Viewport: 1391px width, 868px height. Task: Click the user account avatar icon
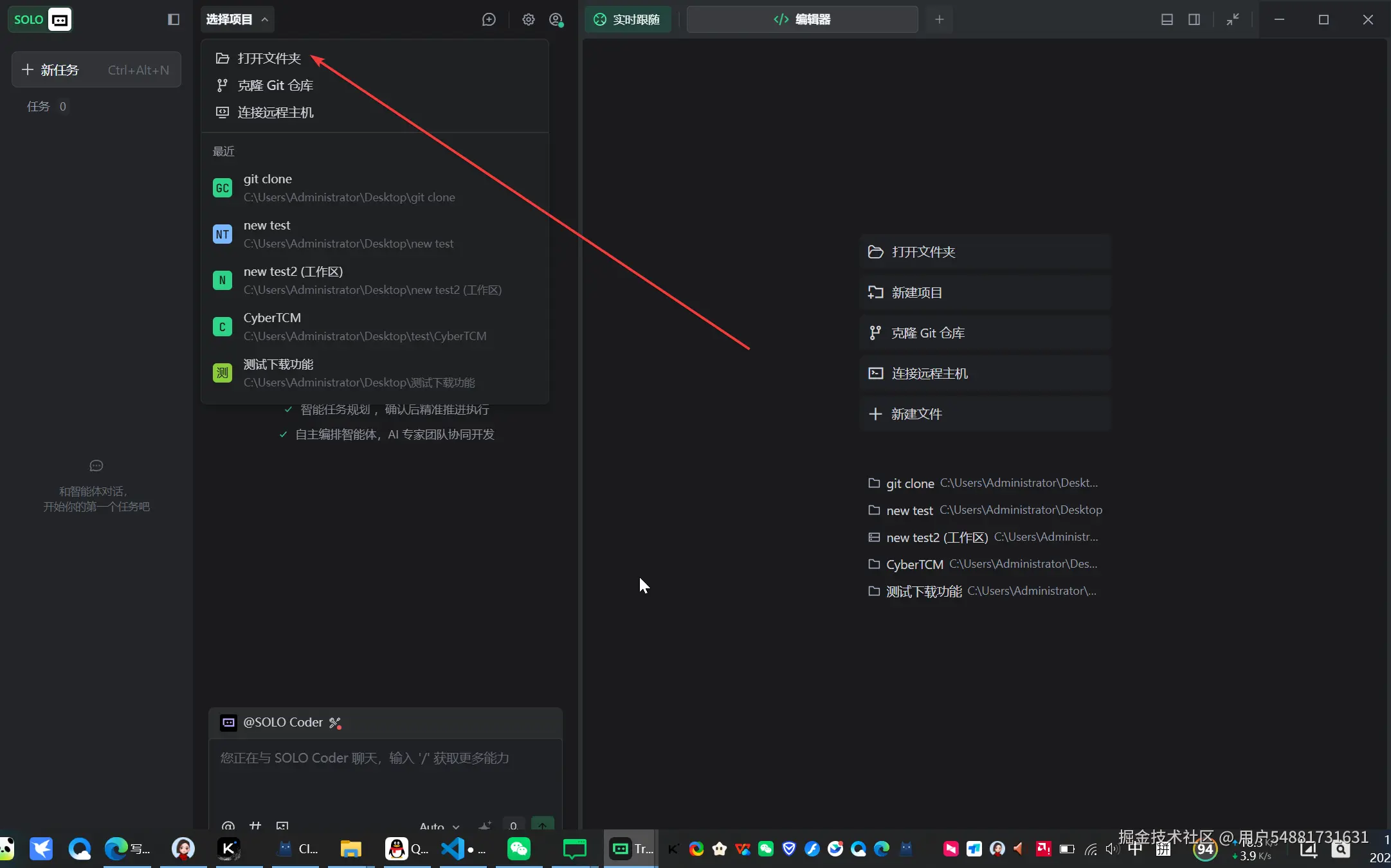click(556, 19)
